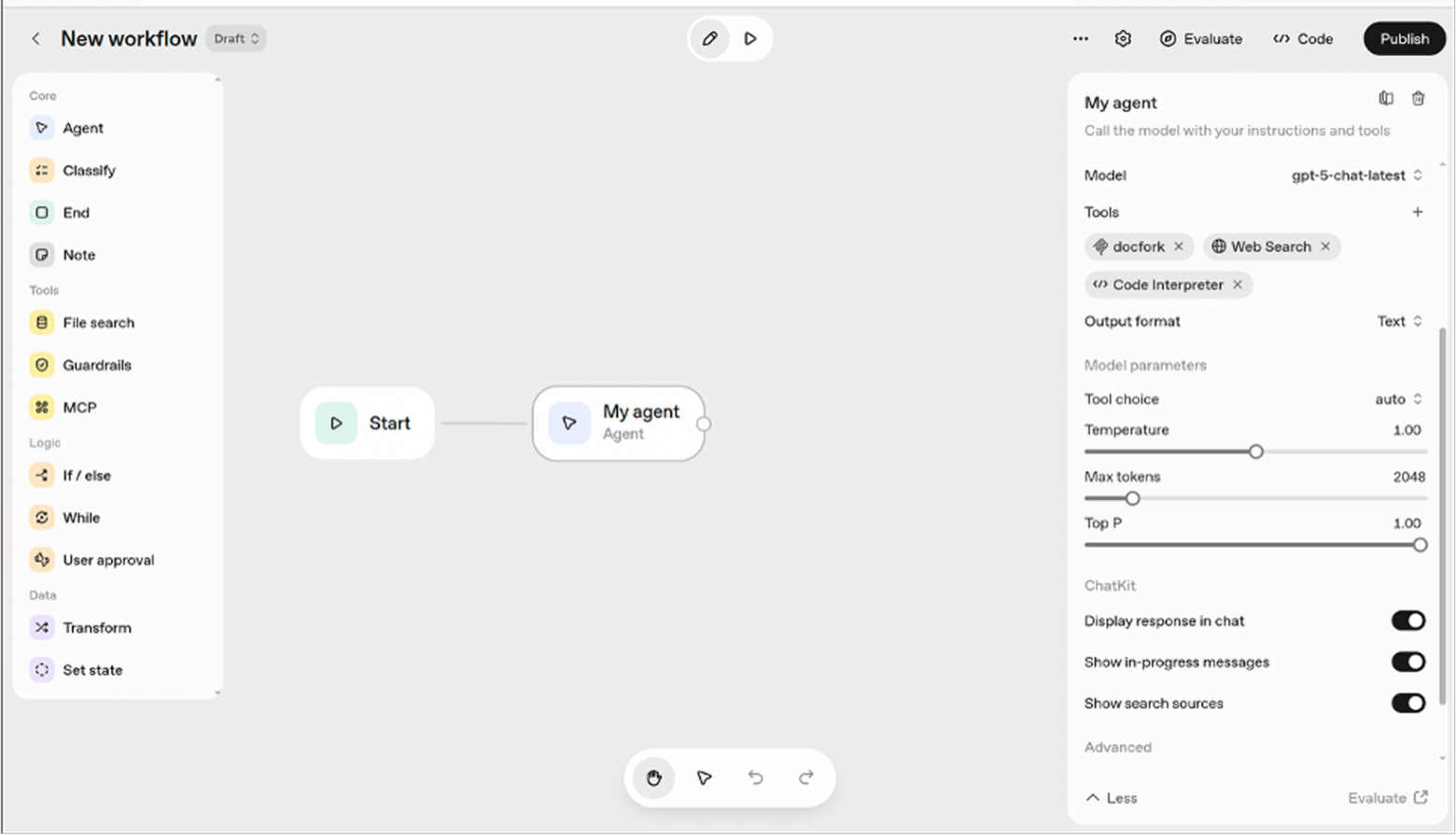Open the Draft status selector

pyautogui.click(x=235, y=38)
